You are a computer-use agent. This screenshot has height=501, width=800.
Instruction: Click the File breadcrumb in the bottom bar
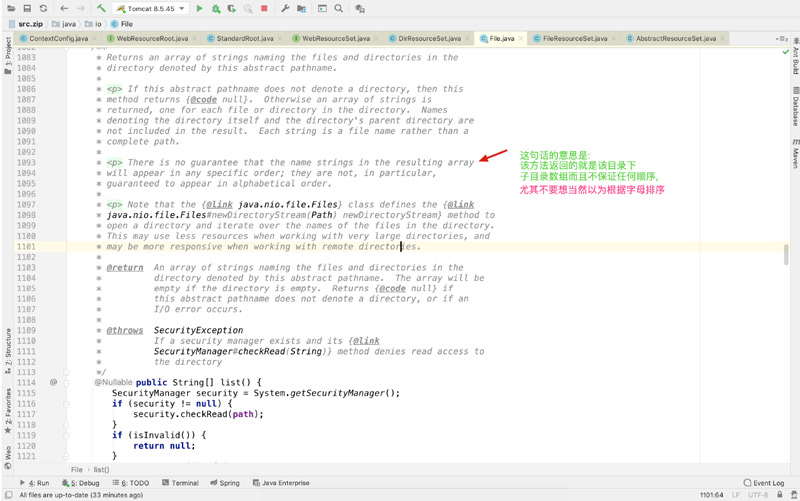pos(77,469)
